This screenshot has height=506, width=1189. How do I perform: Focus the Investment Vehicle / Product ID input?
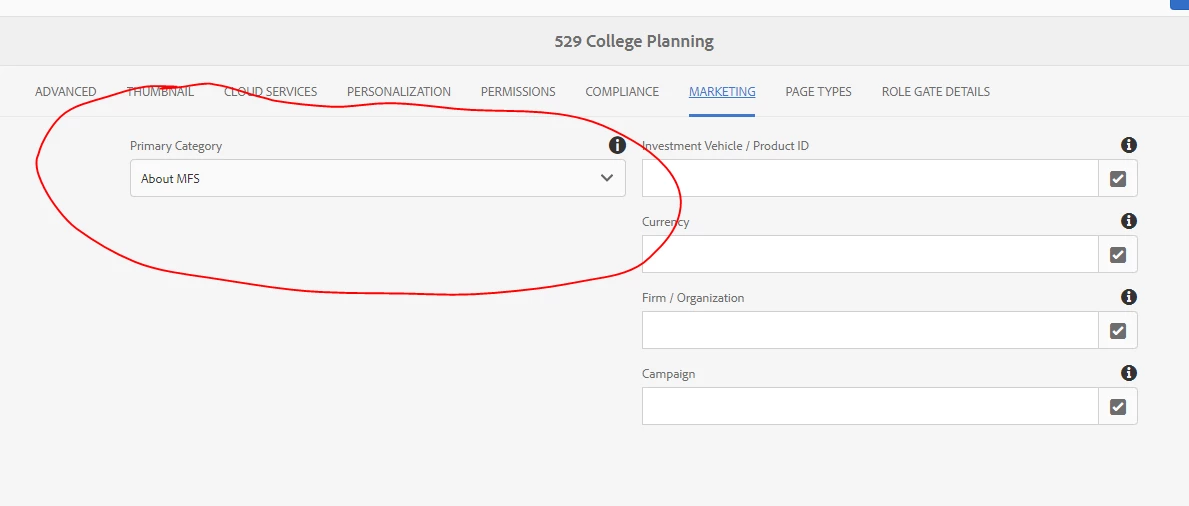tap(871, 178)
